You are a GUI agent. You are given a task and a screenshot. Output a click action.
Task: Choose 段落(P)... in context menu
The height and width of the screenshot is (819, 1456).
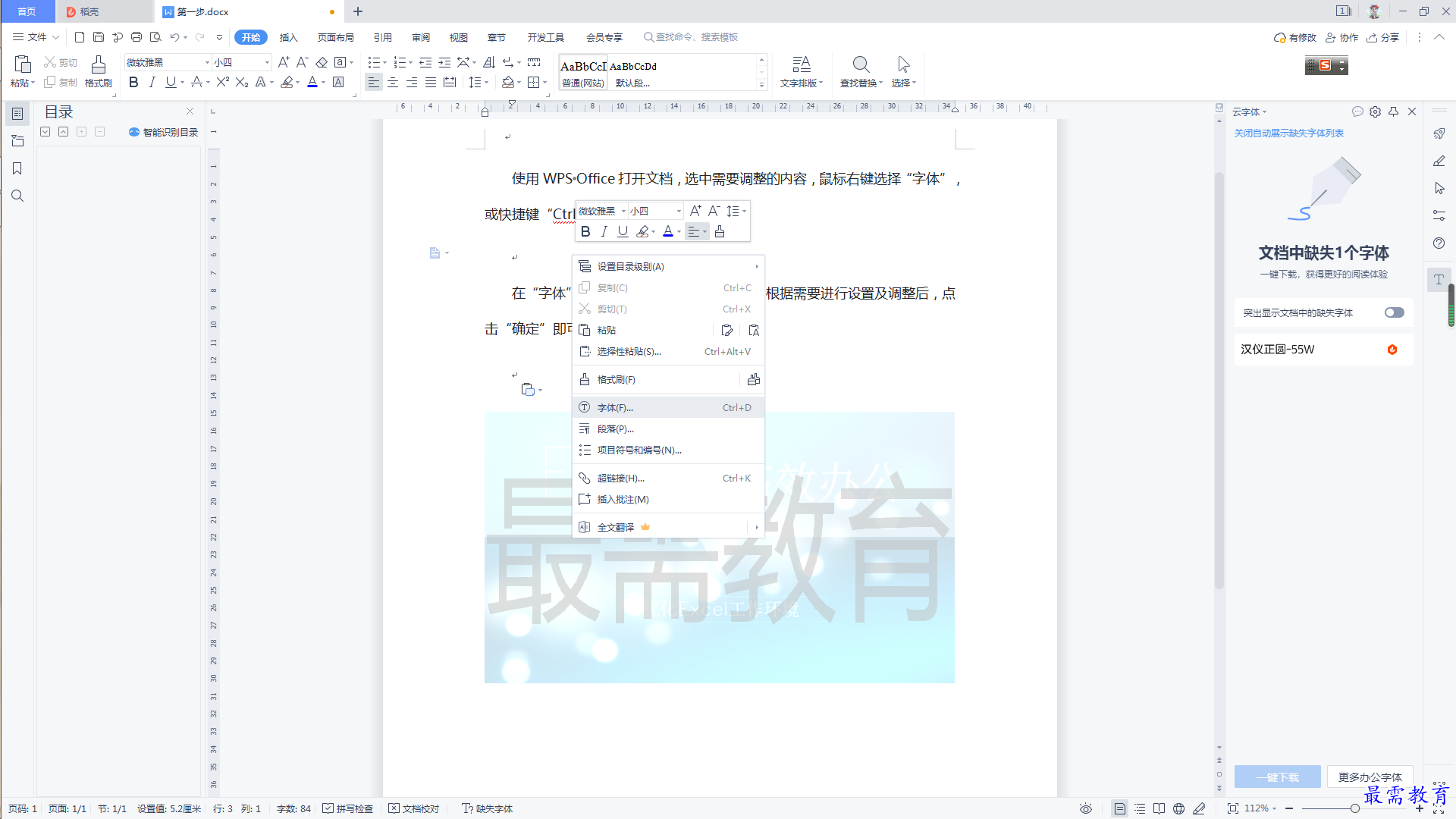pos(667,428)
